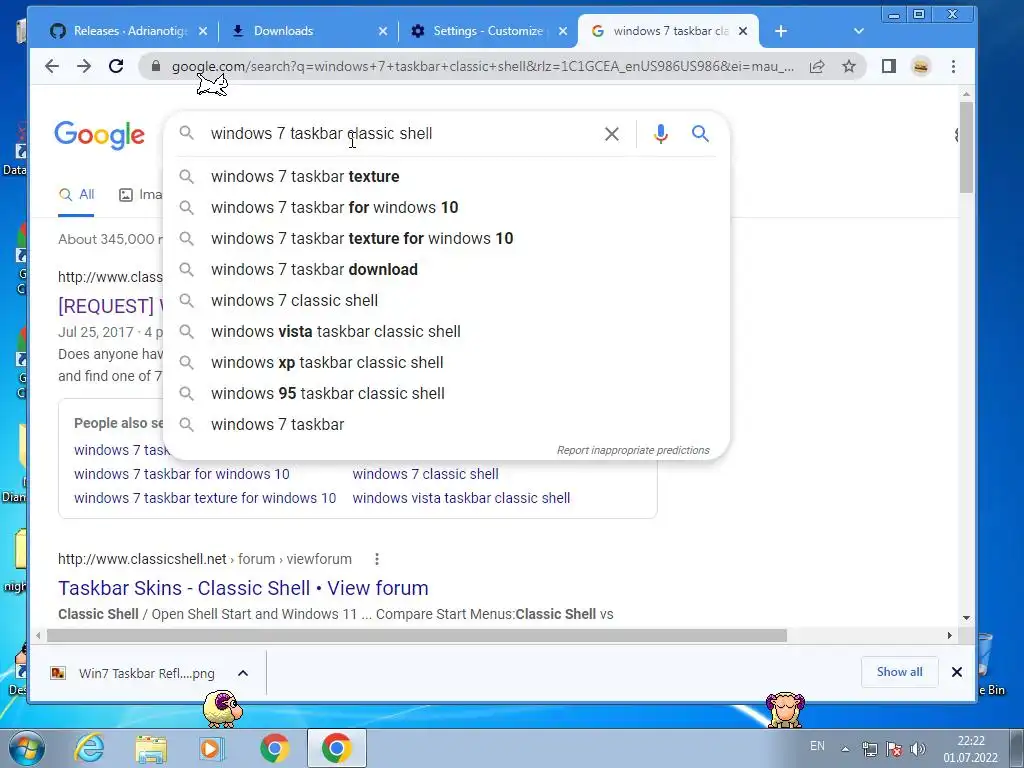
Task: Close the Downloads tab
Action: (x=383, y=31)
